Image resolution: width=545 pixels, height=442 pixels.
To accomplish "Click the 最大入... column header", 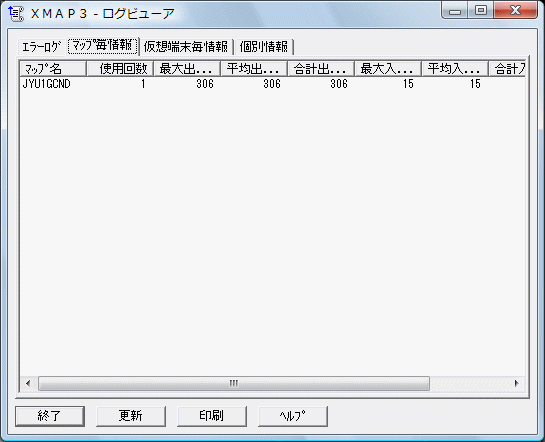I will (x=389, y=69).
